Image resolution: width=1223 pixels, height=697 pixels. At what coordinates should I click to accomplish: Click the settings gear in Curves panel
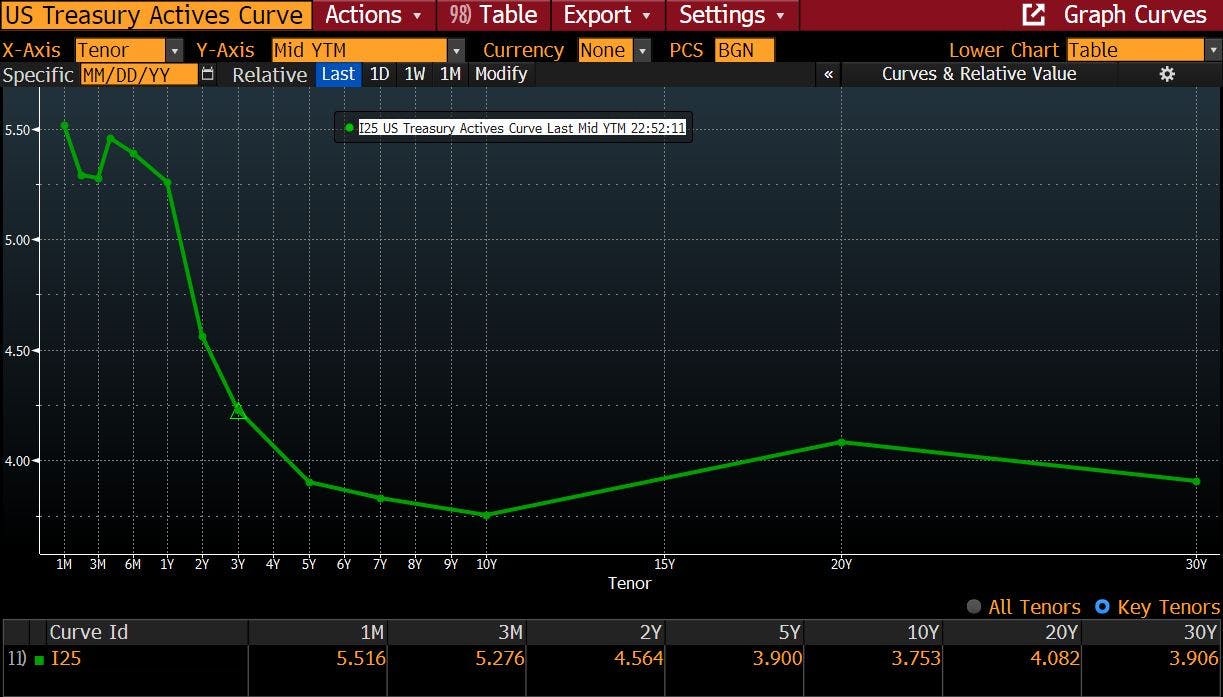tap(1167, 74)
